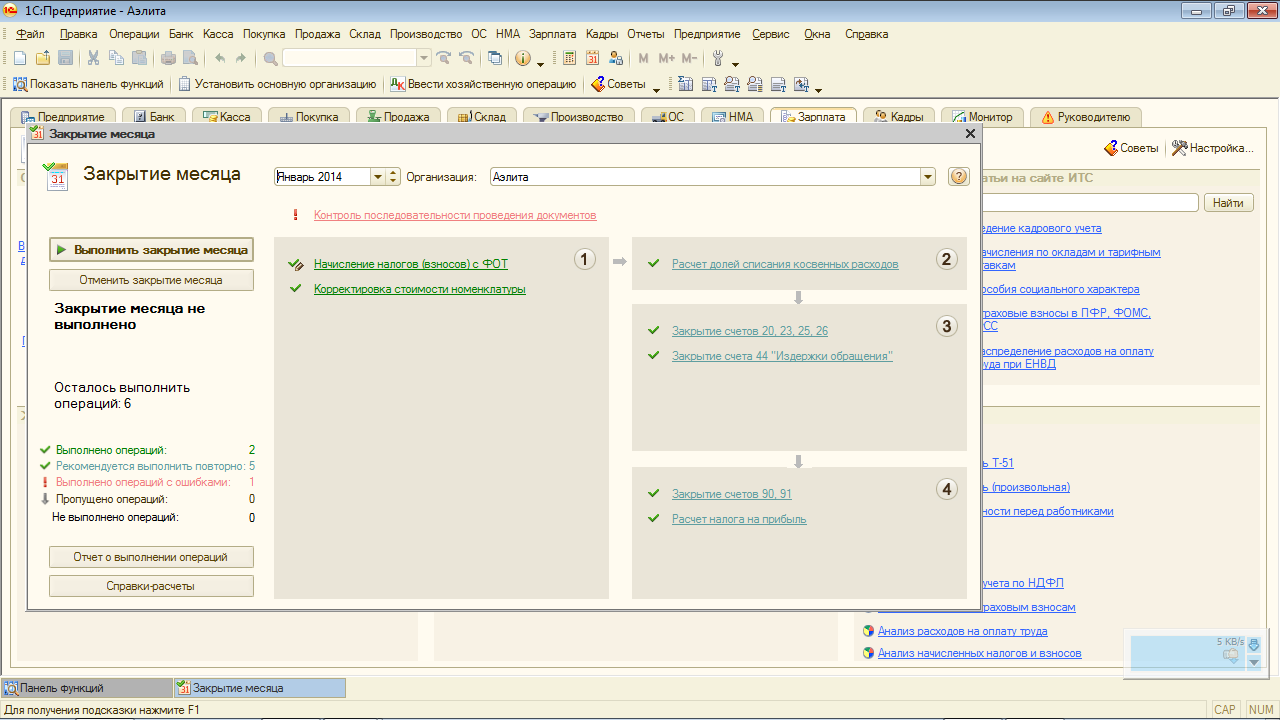Click the Print icon in toolbar

[168, 58]
